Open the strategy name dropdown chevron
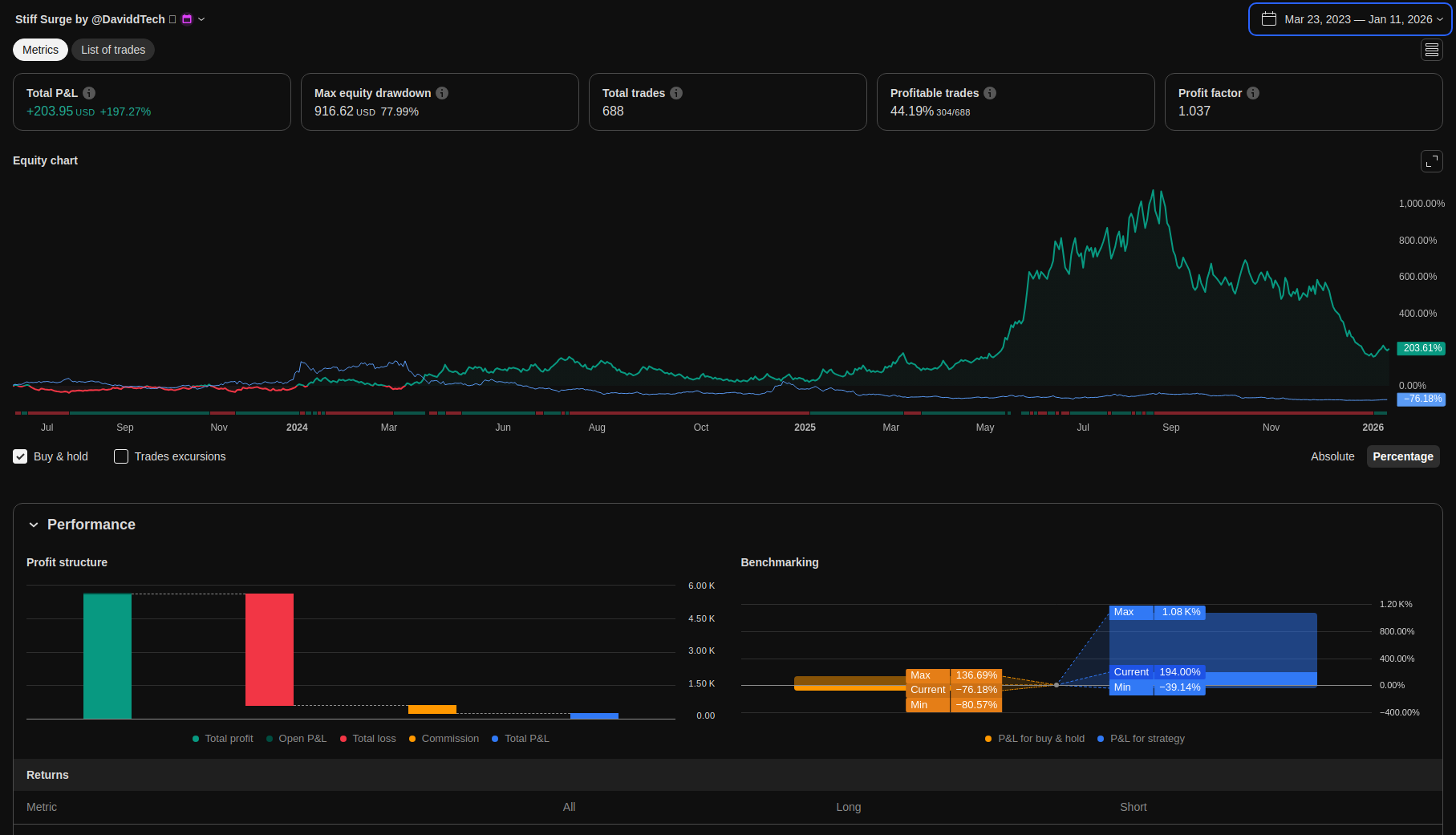 (201, 19)
